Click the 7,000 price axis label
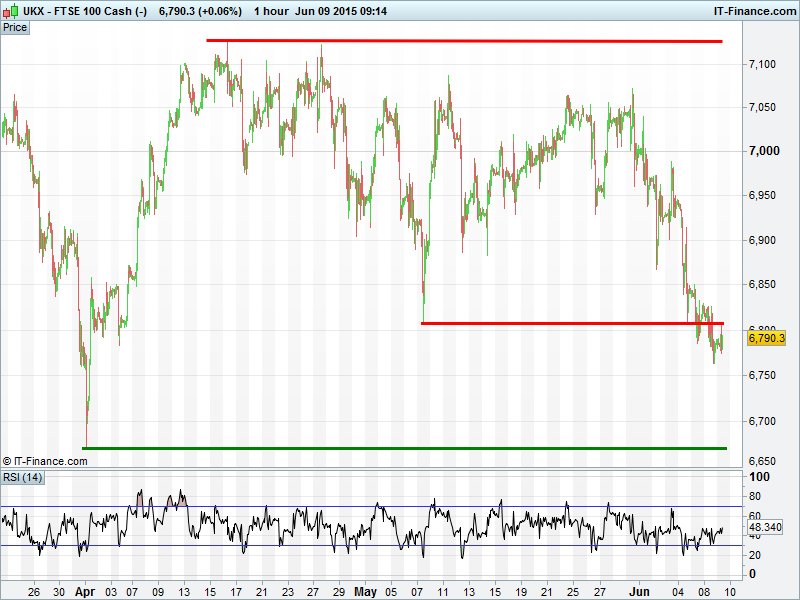Screen dimensions: 800x600 763,151
